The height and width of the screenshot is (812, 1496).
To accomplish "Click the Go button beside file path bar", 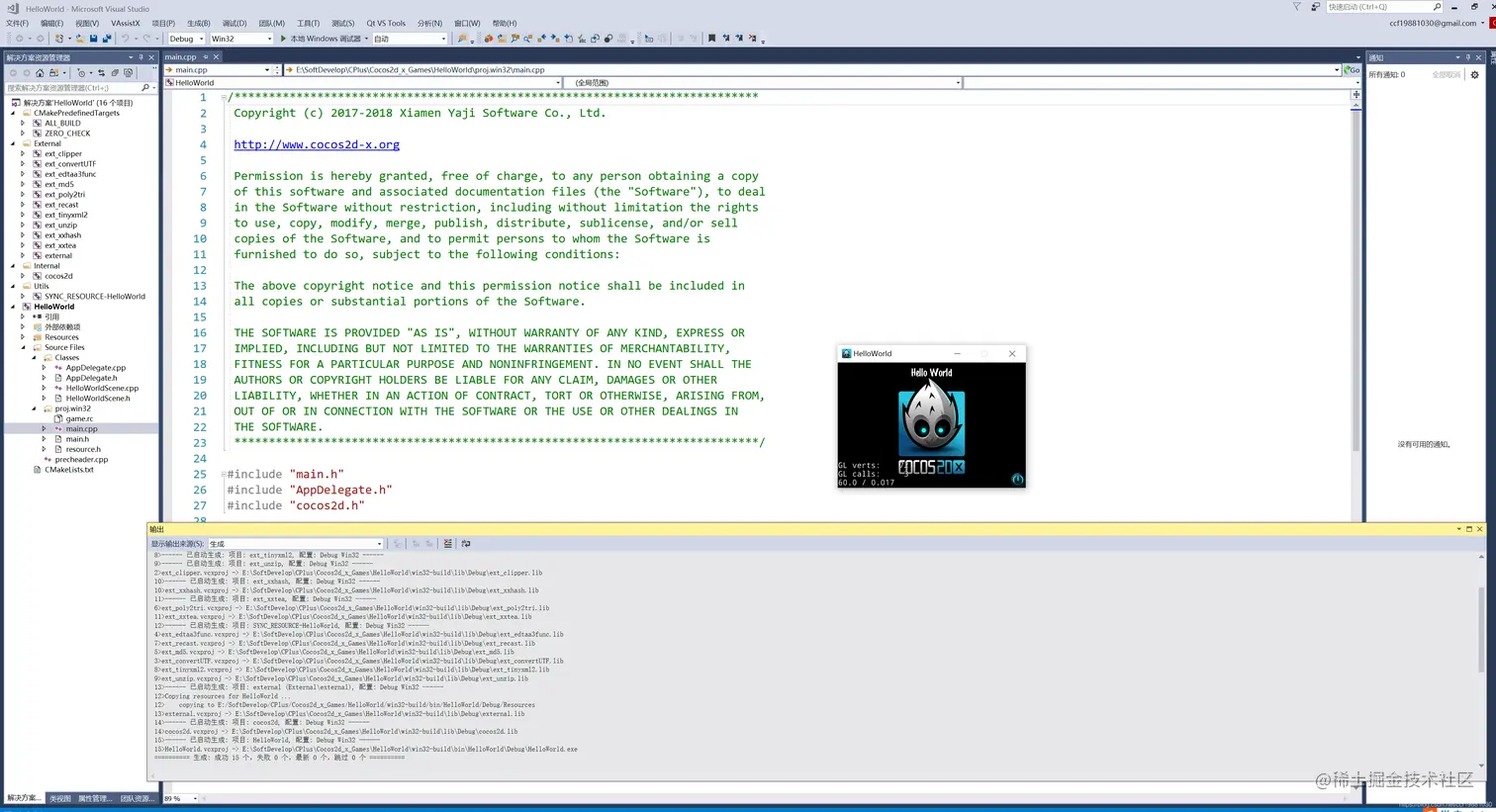I will [1352, 70].
